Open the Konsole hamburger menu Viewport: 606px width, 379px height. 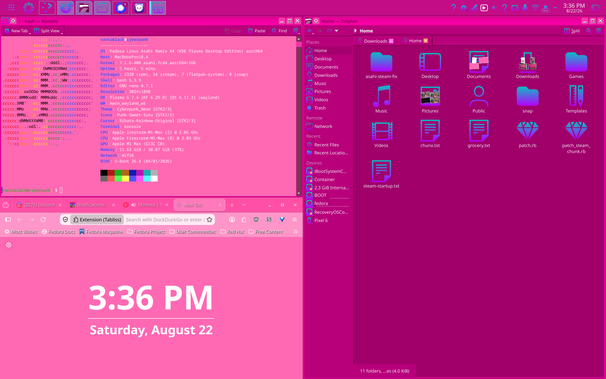point(296,31)
